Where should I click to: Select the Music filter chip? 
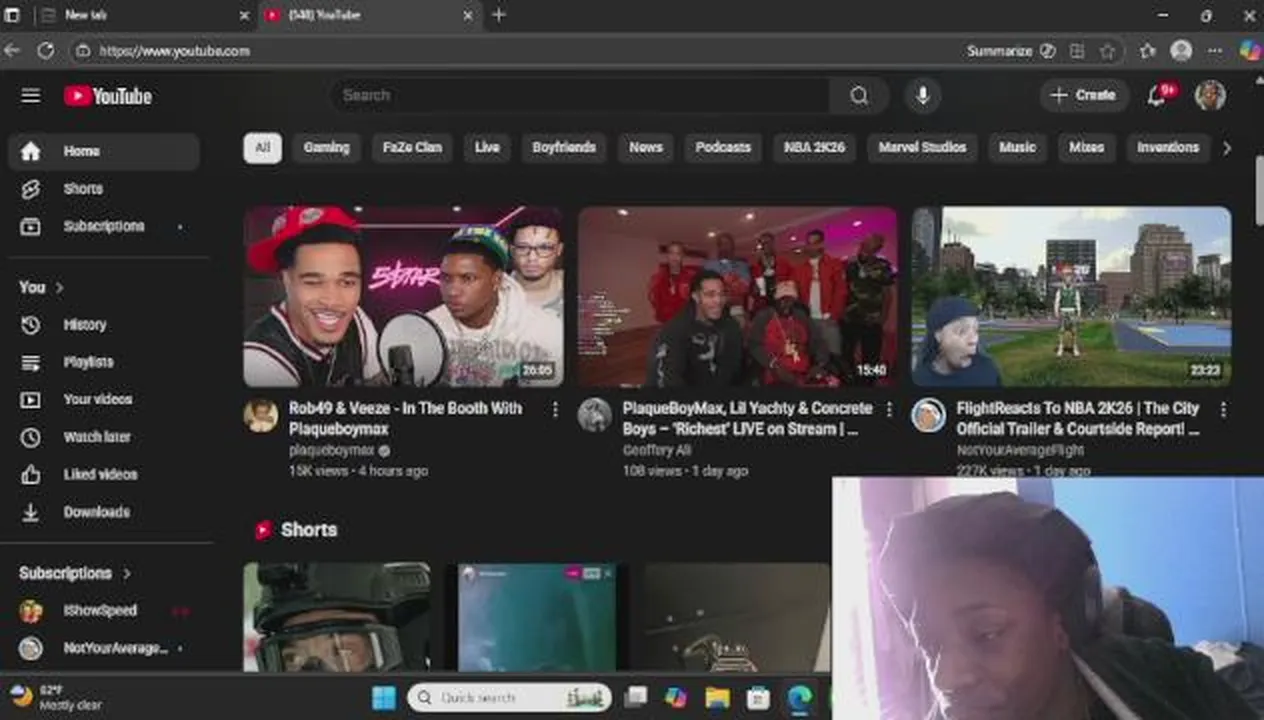click(1017, 148)
